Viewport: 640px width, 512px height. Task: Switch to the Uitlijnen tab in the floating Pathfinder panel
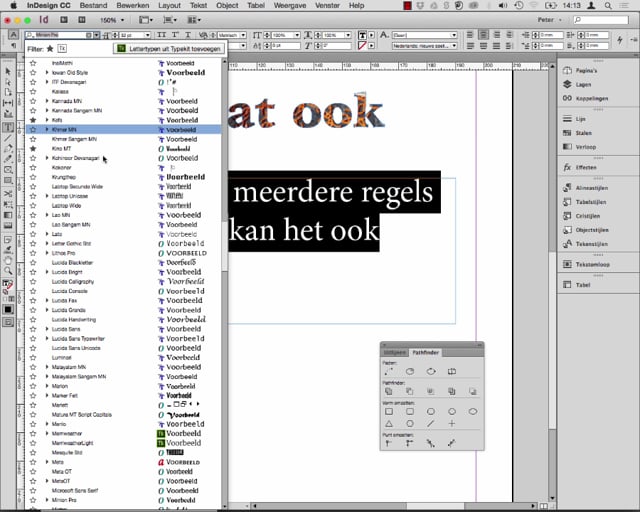(394, 352)
